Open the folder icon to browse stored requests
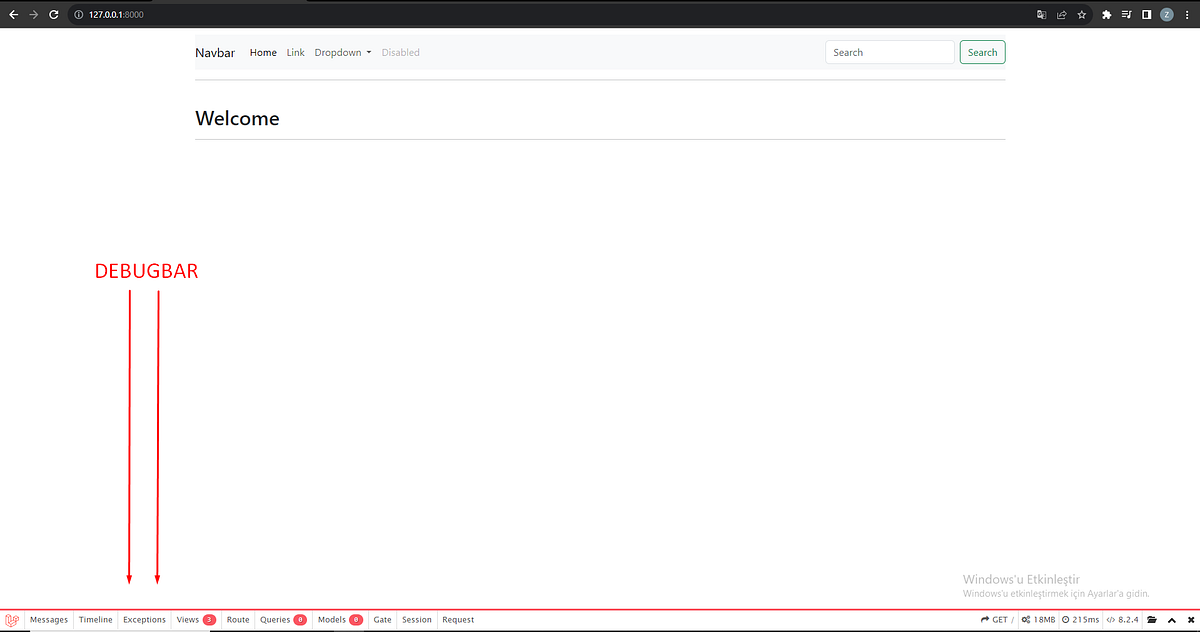 [1151, 619]
